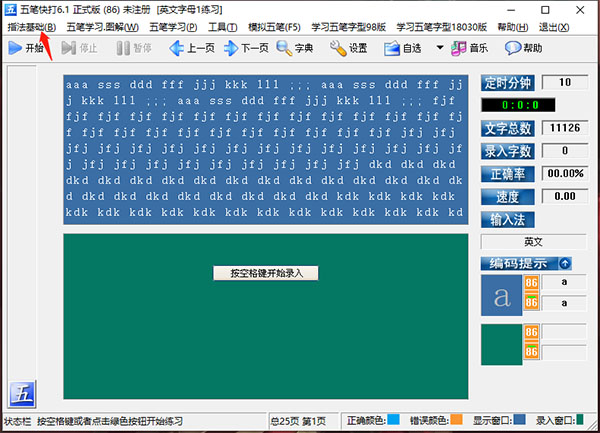Click the first orange 86 badge beside letter a
This screenshot has width=600, height=433.
[531, 283]
